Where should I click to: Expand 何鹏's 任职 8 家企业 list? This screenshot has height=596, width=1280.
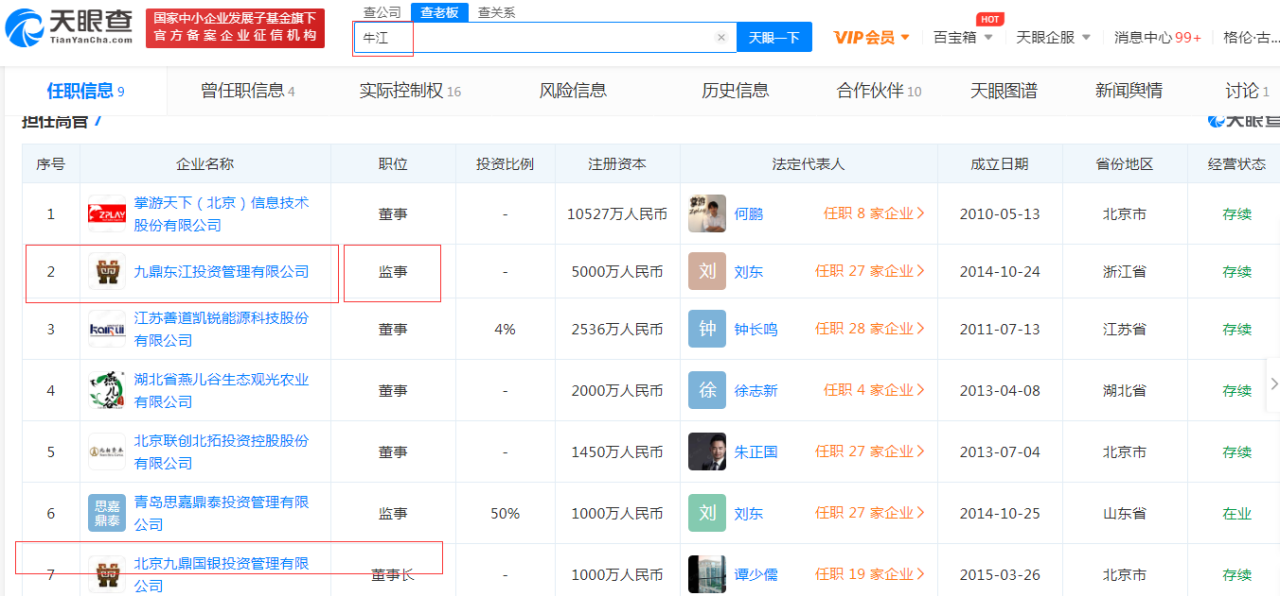tap(874, 213)
